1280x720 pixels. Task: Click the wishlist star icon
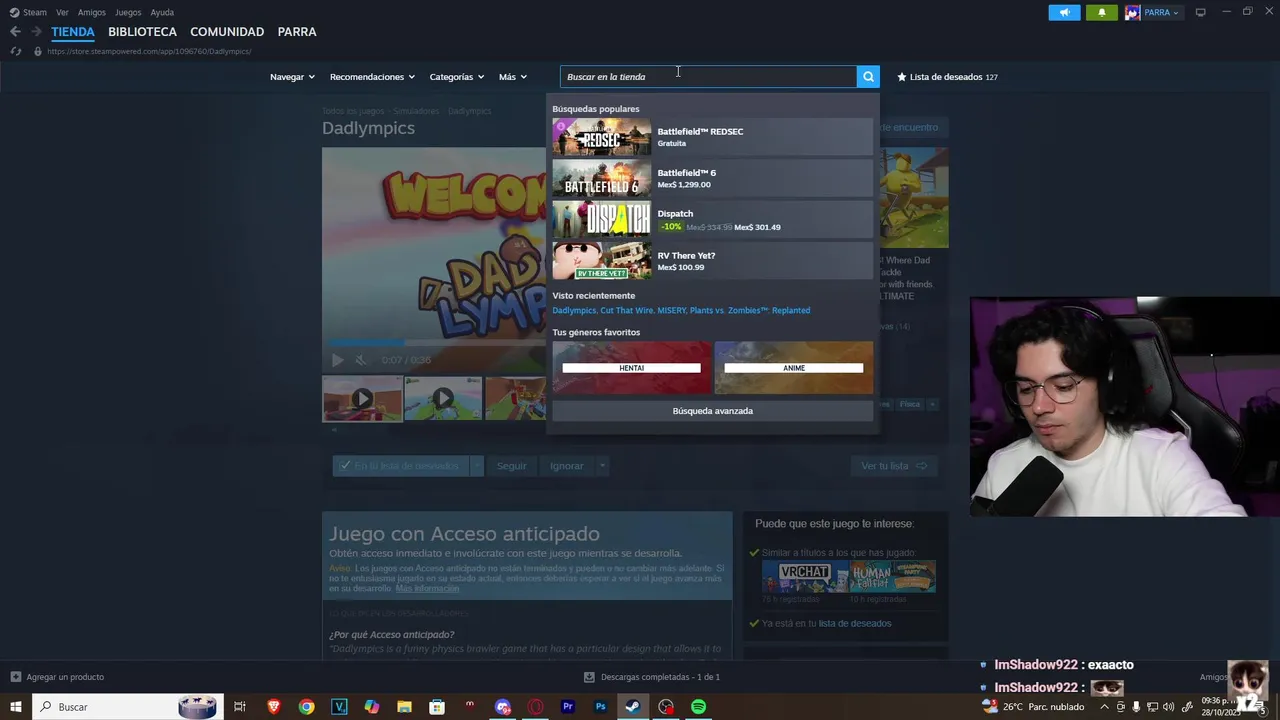click(x=902, y=77)
